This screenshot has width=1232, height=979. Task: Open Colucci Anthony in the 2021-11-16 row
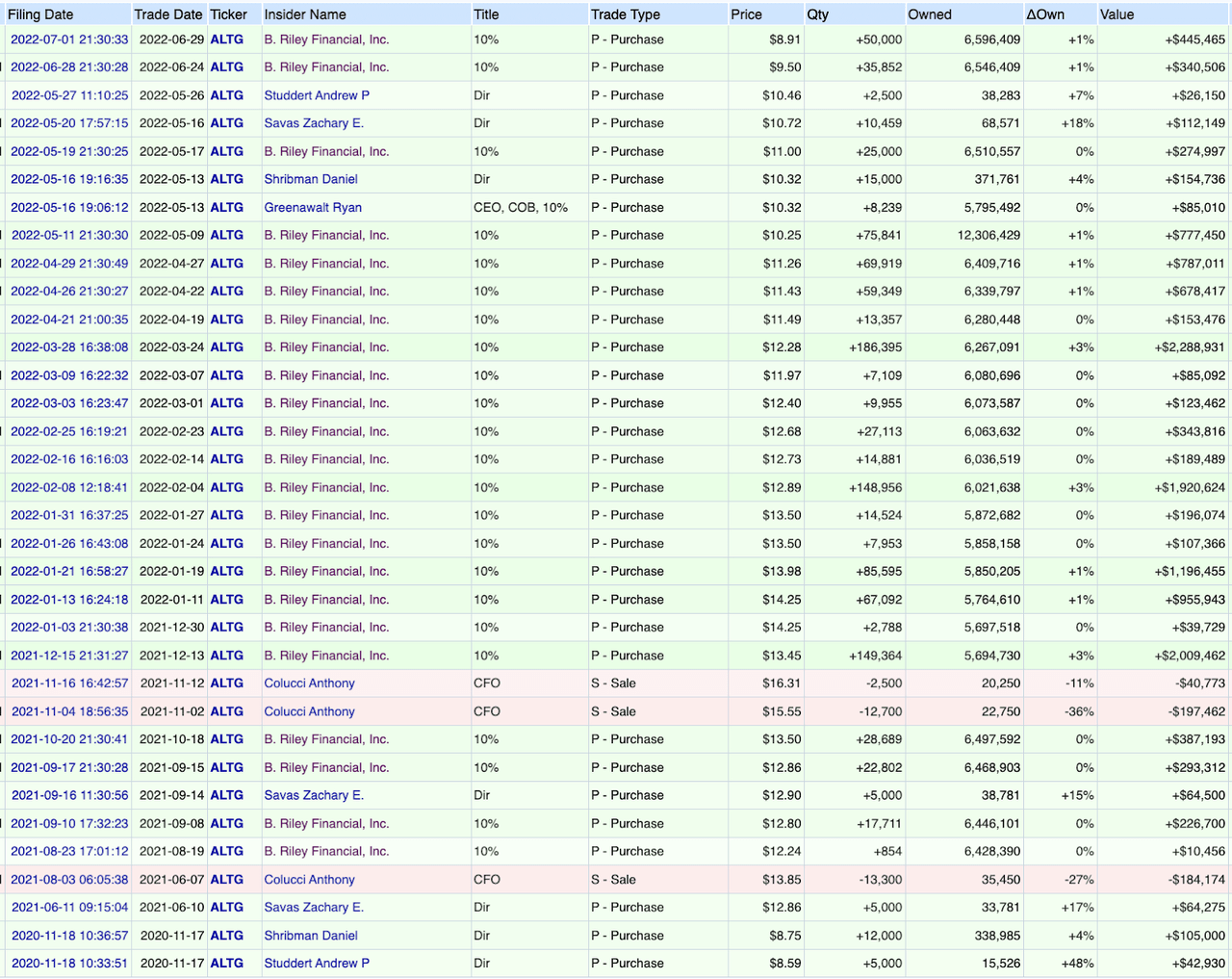[x=309, y=683]
